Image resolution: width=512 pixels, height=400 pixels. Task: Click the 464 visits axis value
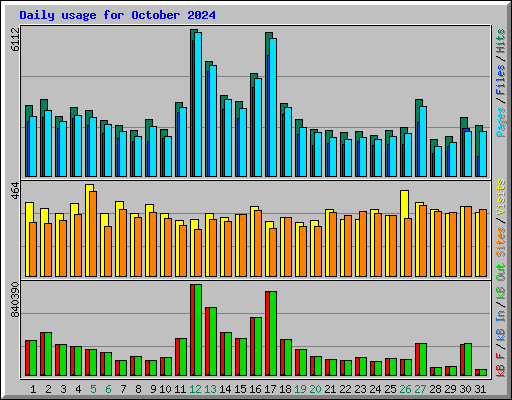[15, 191]
